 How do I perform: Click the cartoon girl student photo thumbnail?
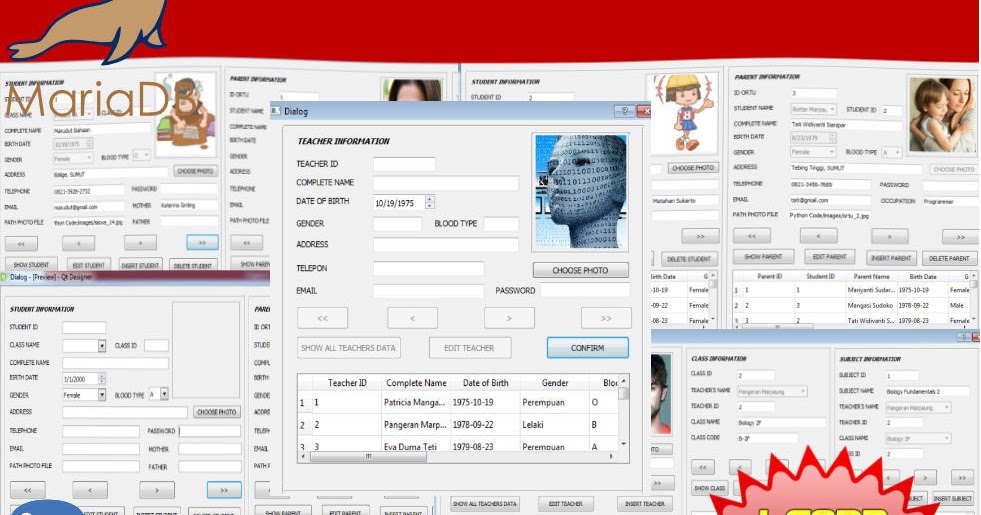coord(683,113)
